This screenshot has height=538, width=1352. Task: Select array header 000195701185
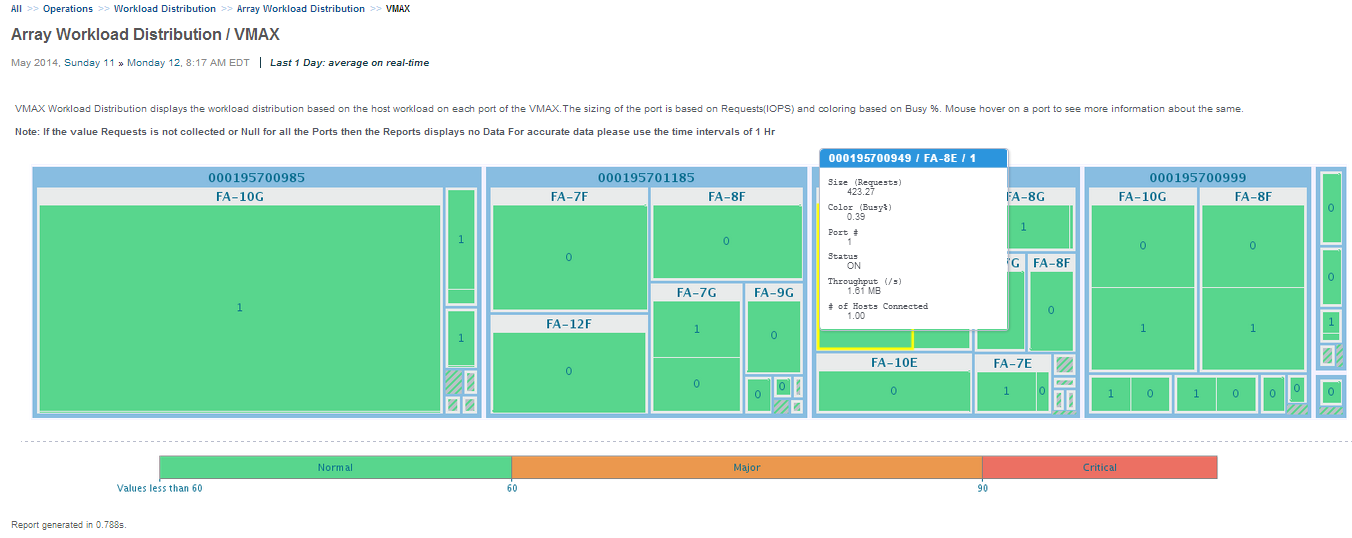point(646,178)
